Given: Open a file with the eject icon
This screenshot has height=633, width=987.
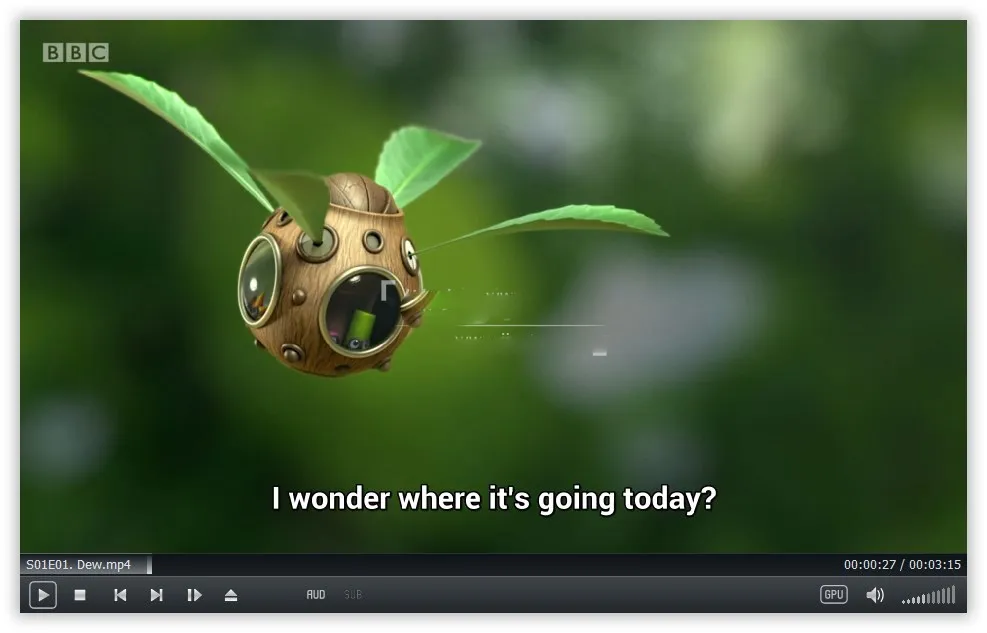Looking at the screenshot, I should coord(231,595).
